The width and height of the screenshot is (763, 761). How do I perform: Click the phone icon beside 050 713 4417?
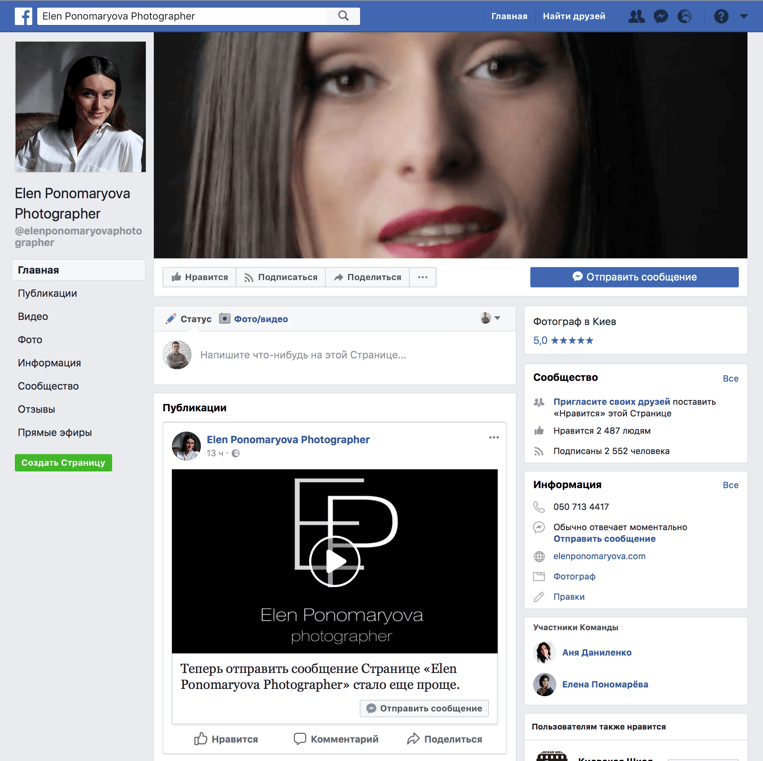click(x=539, y=507)
